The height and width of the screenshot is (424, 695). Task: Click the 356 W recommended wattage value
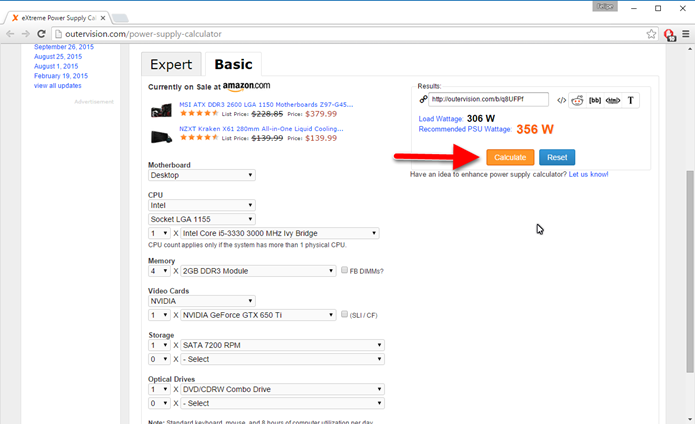coord(535,129)
